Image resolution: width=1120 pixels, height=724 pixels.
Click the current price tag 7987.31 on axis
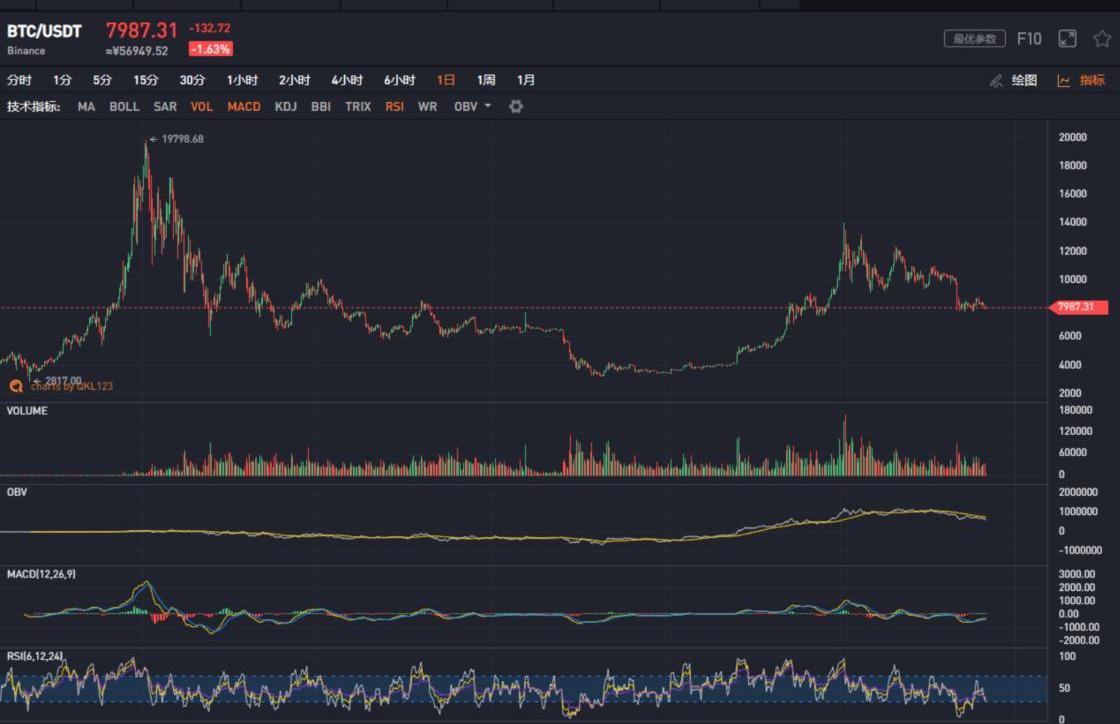click(1080, 307)
